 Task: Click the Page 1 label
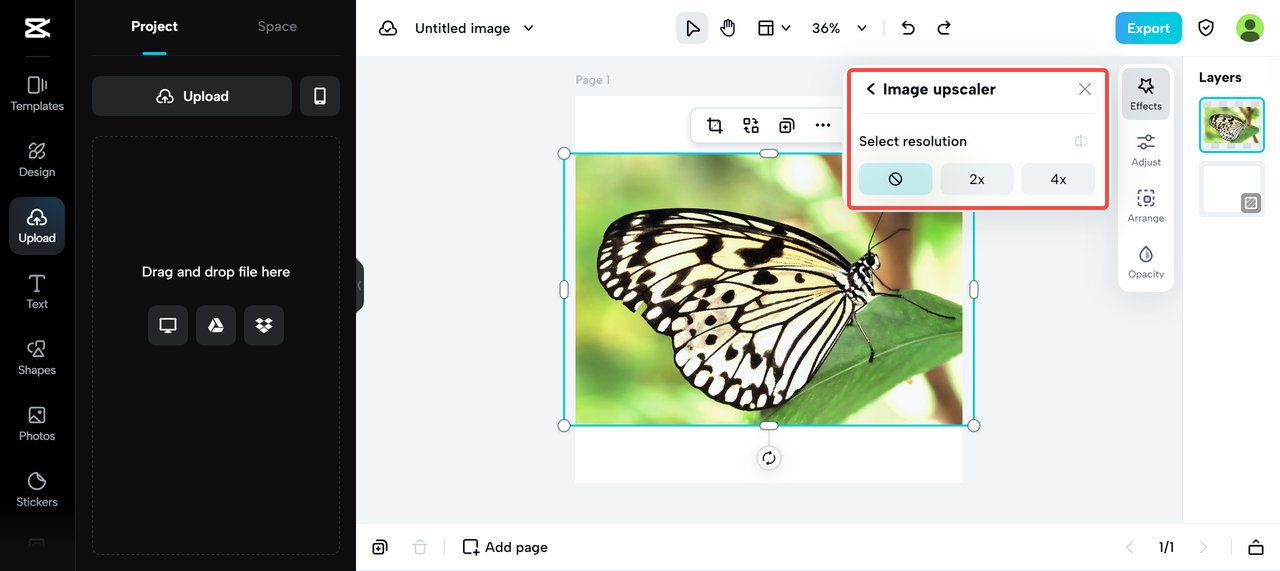[x=592, y=80]
